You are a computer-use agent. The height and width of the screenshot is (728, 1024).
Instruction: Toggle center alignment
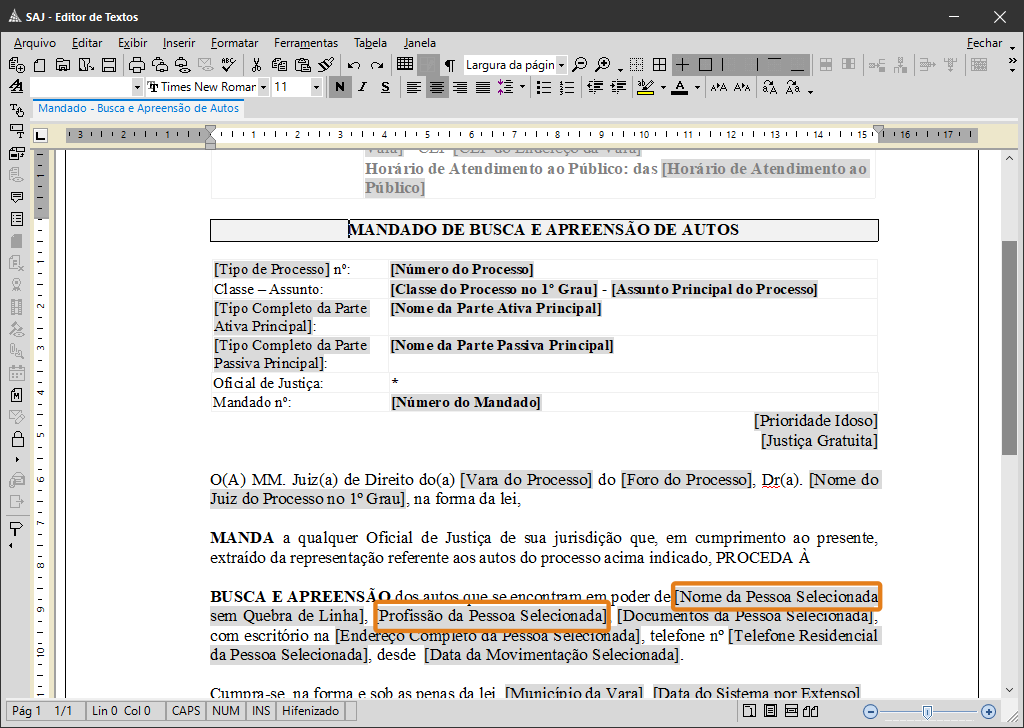[x=437, y=87]
